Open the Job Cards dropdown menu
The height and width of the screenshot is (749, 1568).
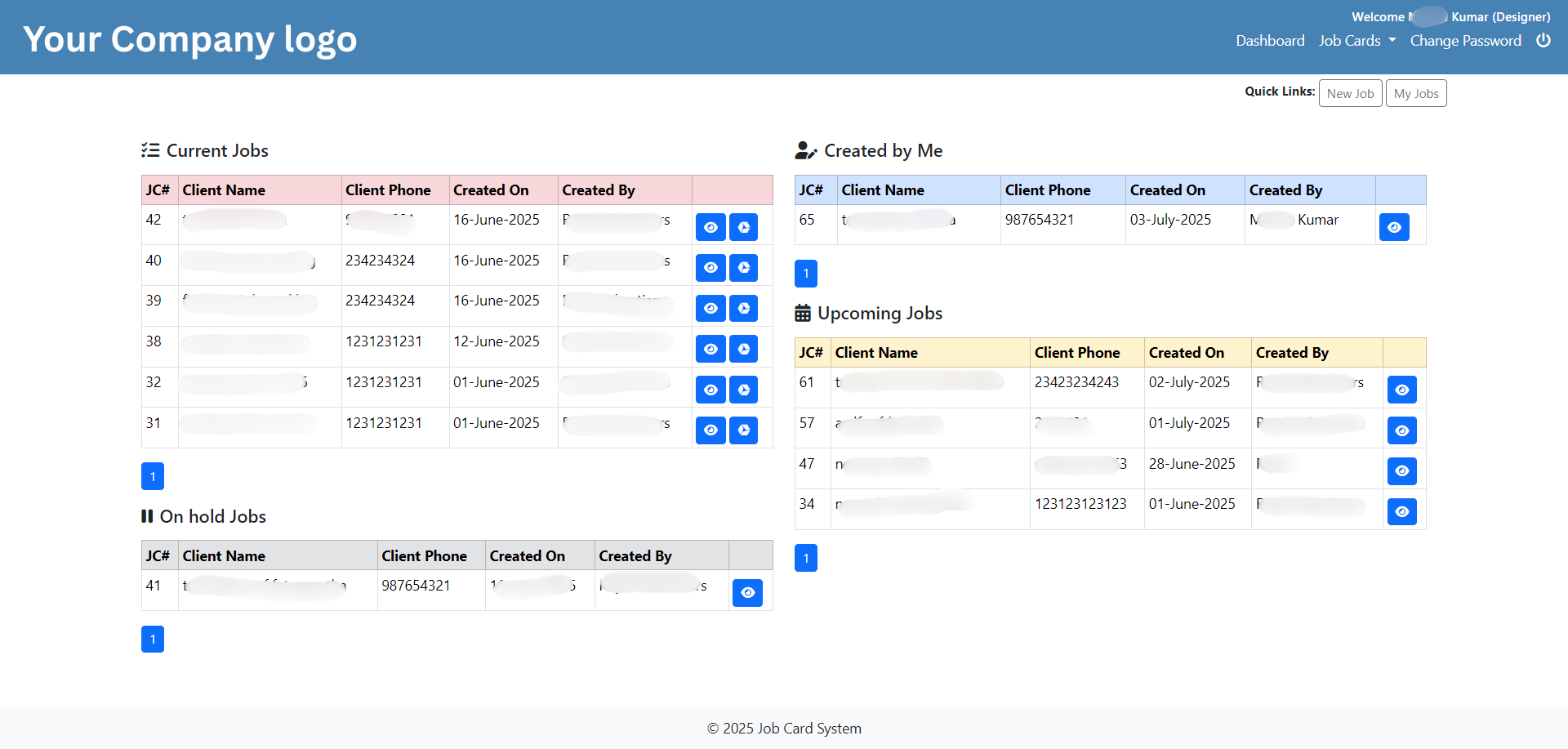pyautogui.click(x=1356, y=40)
